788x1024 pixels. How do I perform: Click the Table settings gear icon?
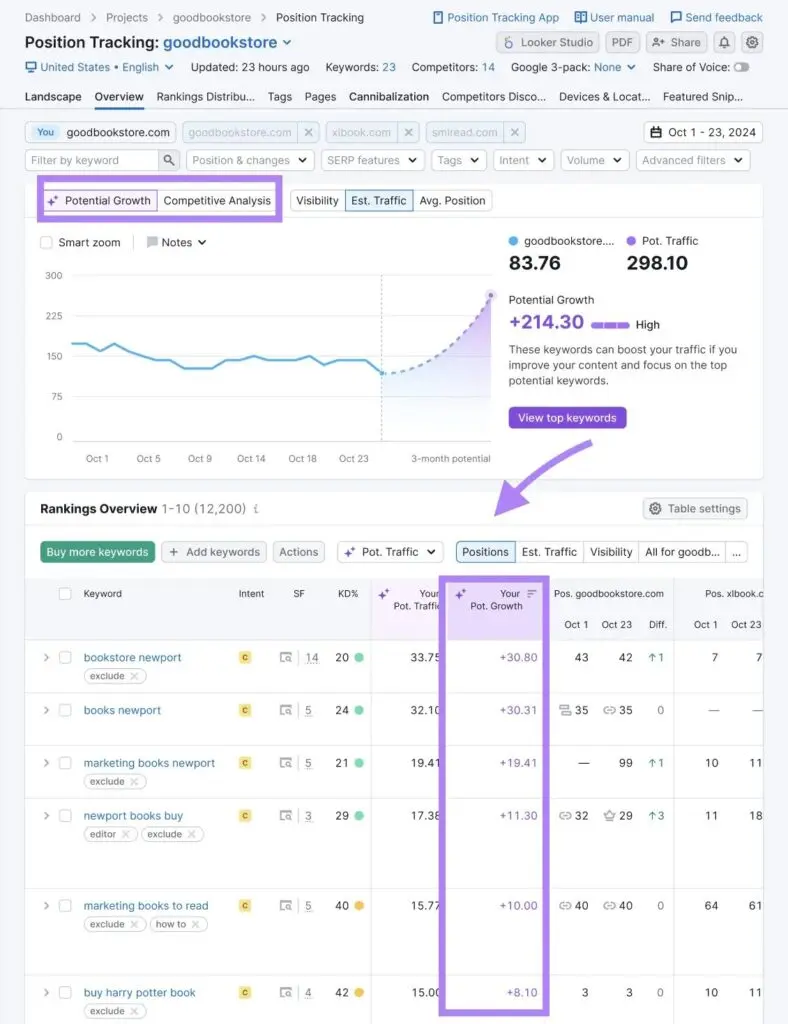pos(655,509)
